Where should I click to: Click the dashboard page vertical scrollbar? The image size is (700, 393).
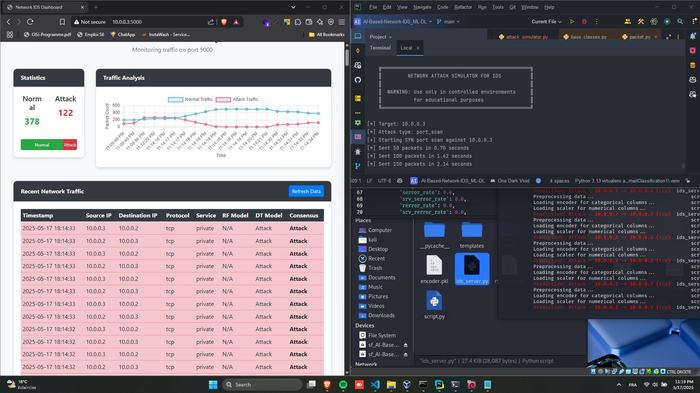tap(347, 57)
